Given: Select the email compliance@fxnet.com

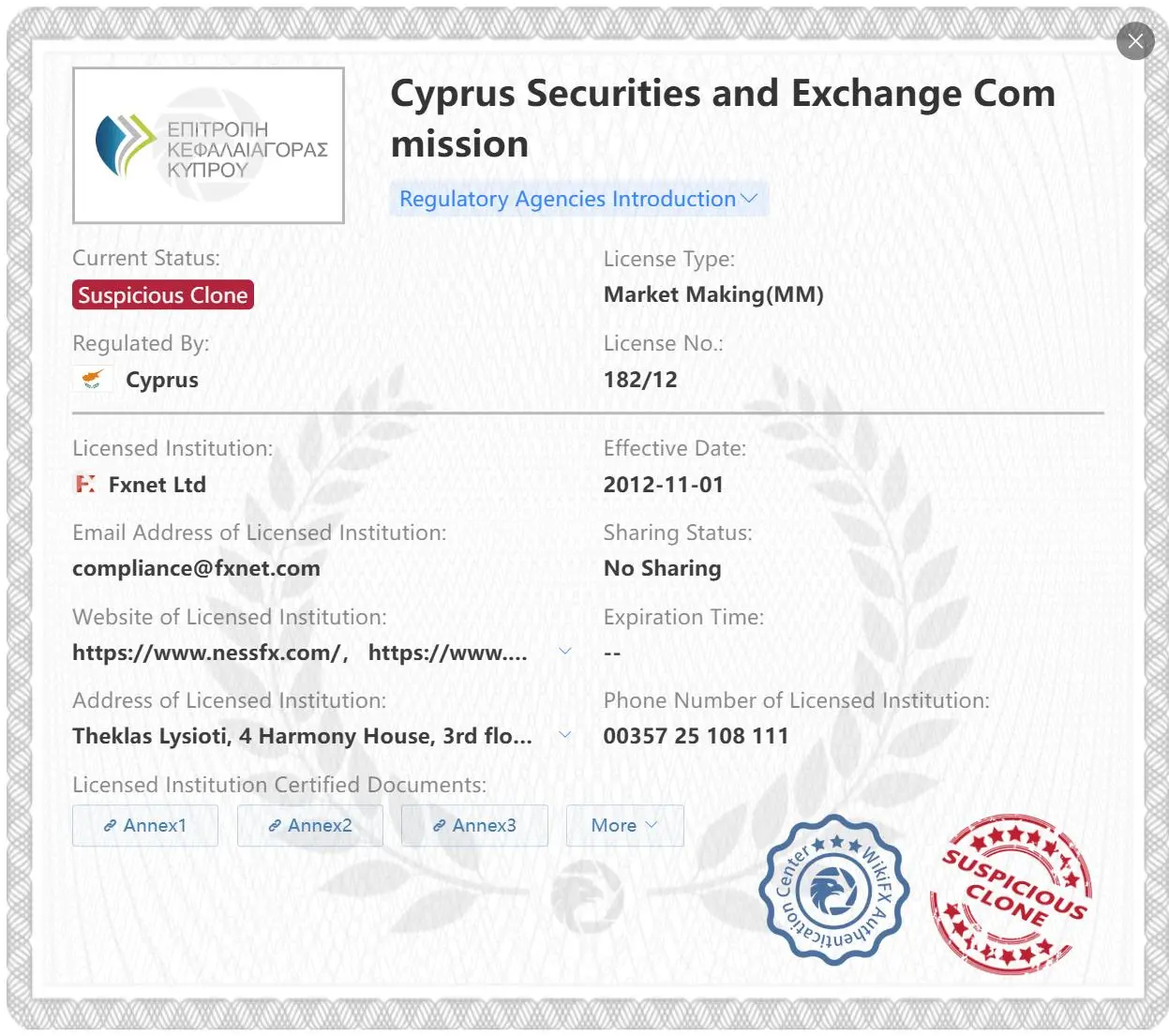Looking at the screenshot, I should tap(196, 568).
